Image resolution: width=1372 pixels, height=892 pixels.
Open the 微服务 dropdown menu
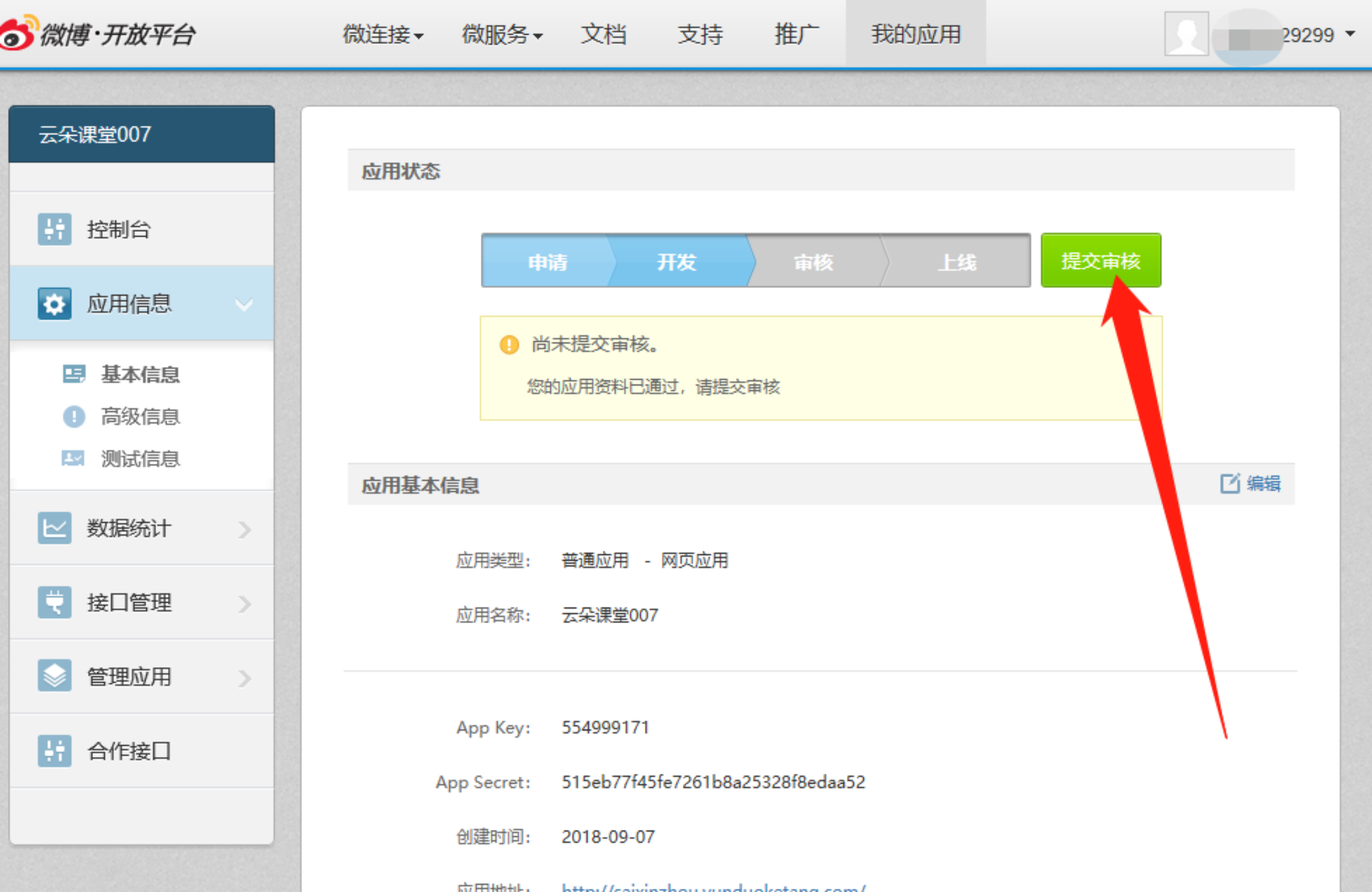tap(502, 35)
